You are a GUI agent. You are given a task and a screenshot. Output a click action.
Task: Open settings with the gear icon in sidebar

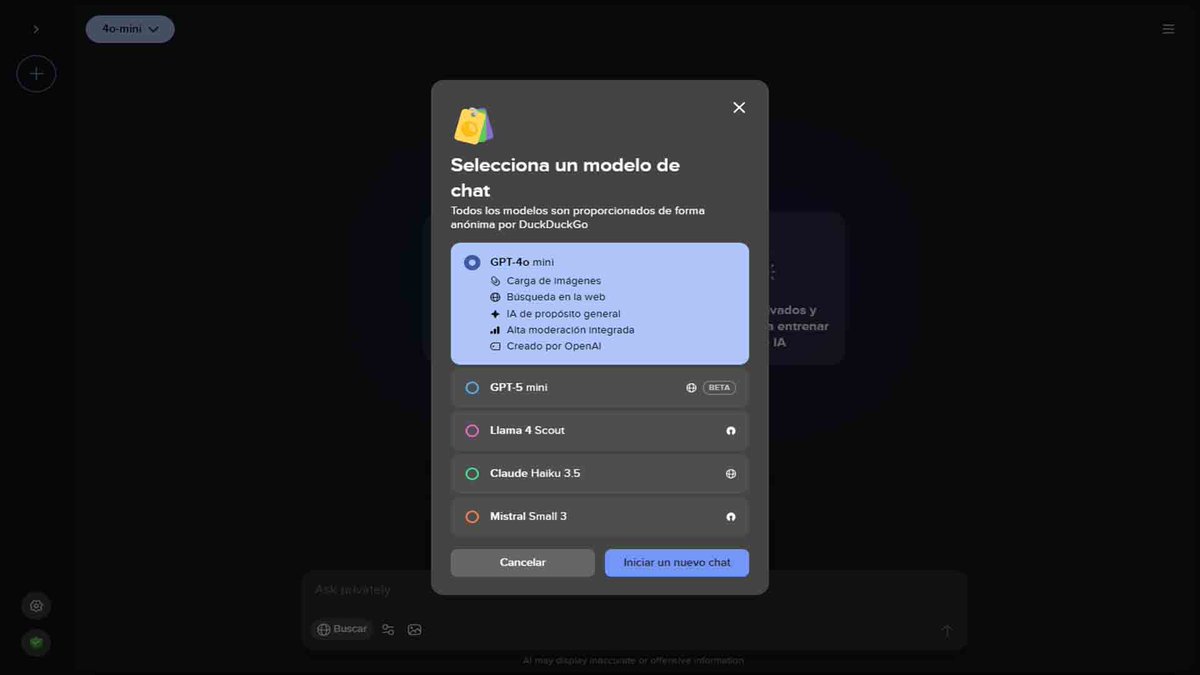tap(36, 606)
